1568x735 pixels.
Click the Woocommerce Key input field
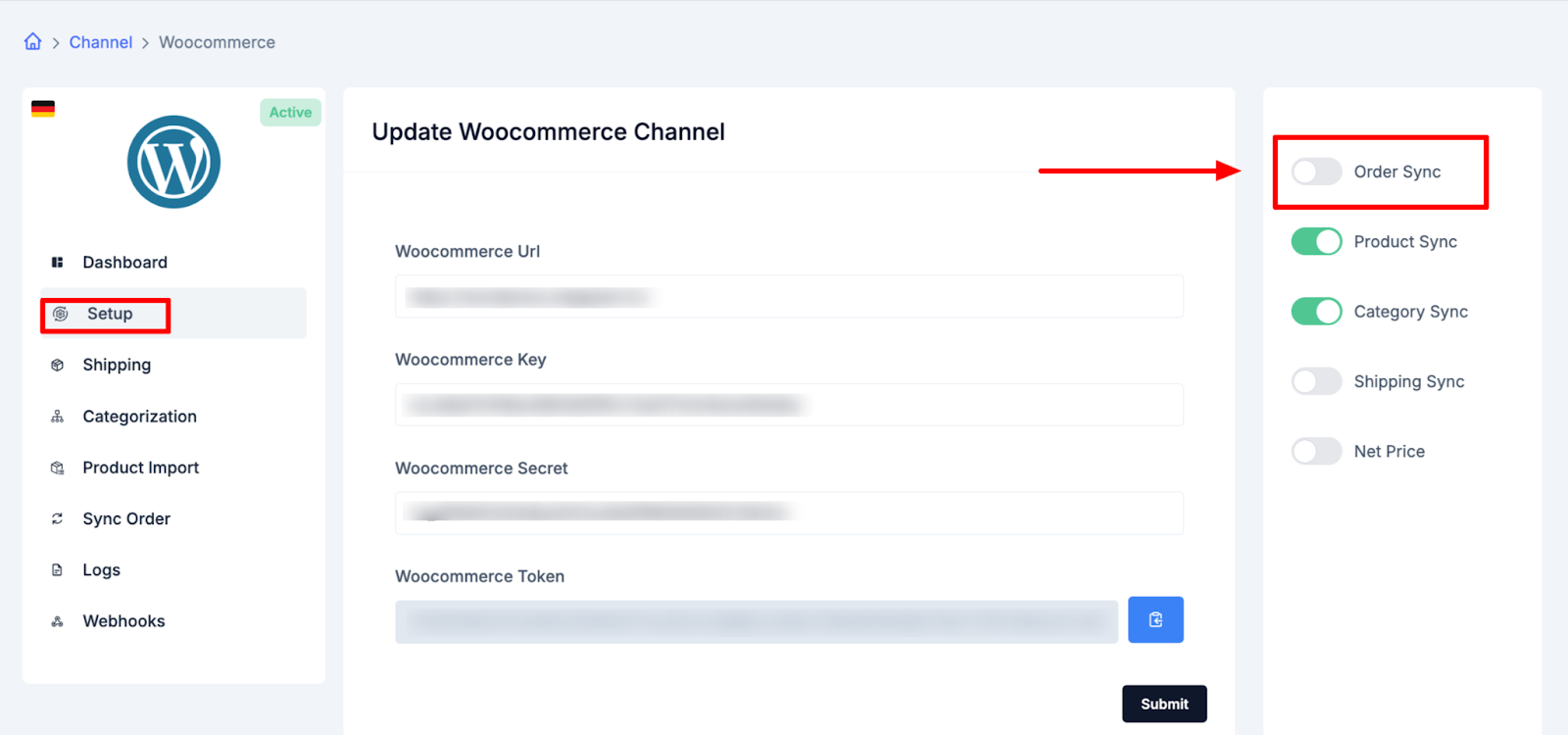coord(789,405)
